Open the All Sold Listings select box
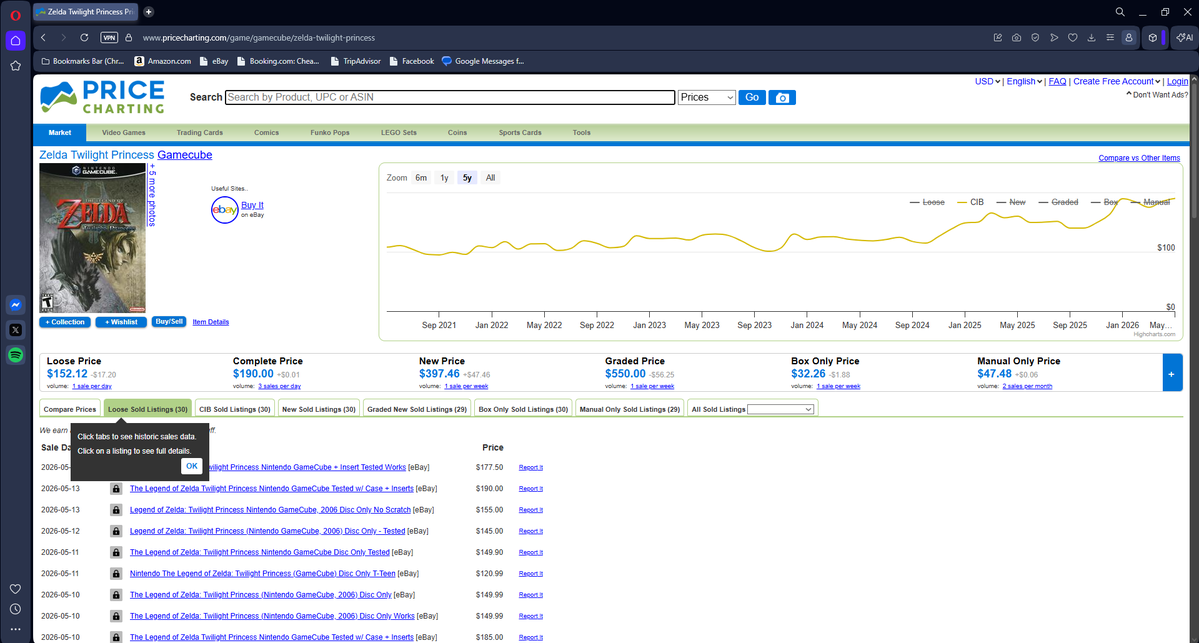This screenshot has height=643, width=1199. 780,409
